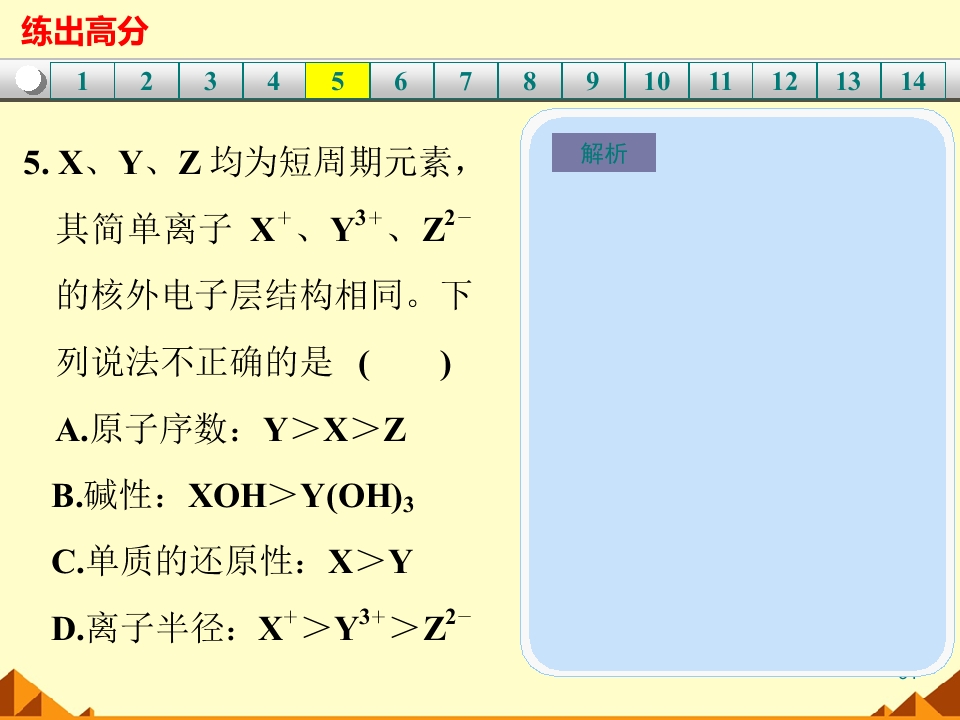
Task: Go to question tab 7
Action: pos(466,81)
